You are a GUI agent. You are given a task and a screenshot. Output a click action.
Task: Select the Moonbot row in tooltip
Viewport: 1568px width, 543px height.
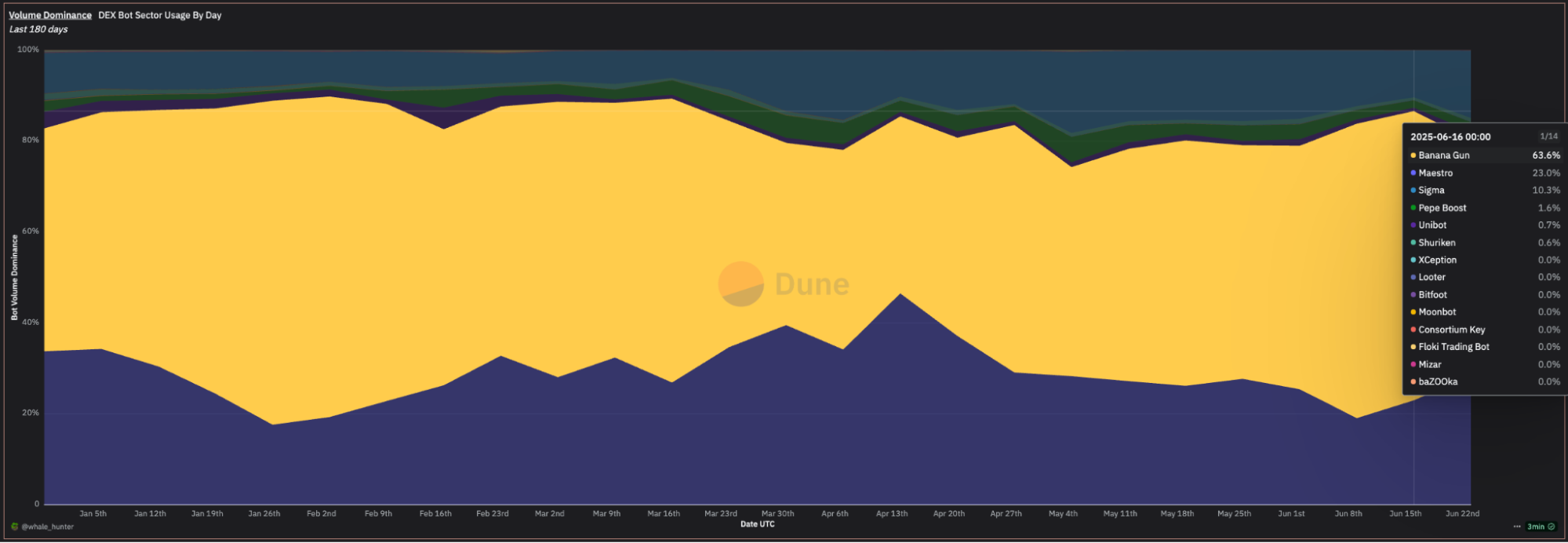pyautogui.click(x=1485, y=312)
